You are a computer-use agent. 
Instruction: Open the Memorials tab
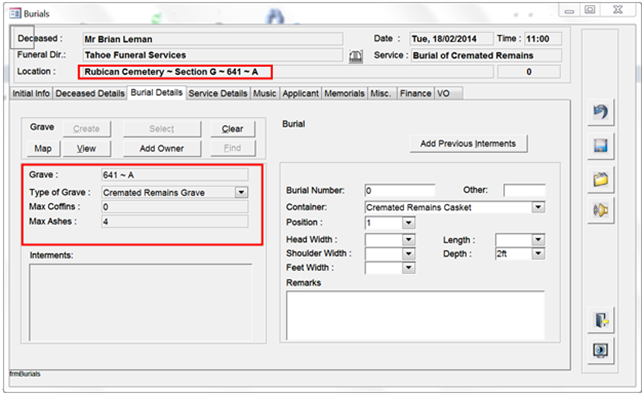coord(344,93)
